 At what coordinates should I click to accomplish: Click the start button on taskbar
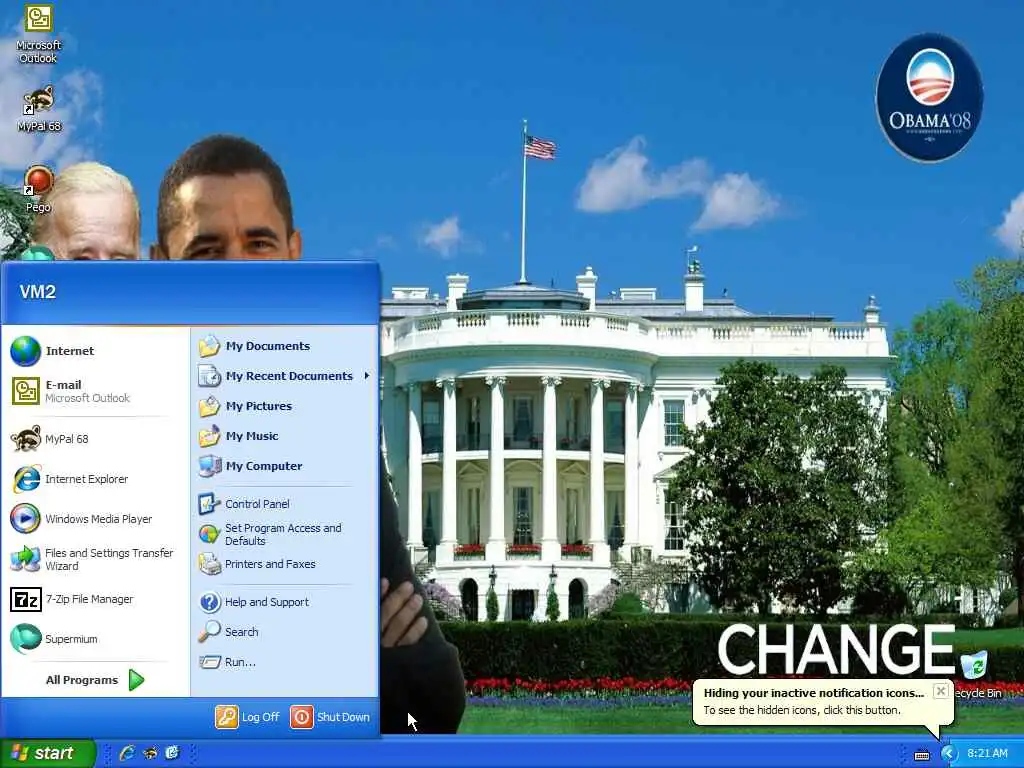48,753
